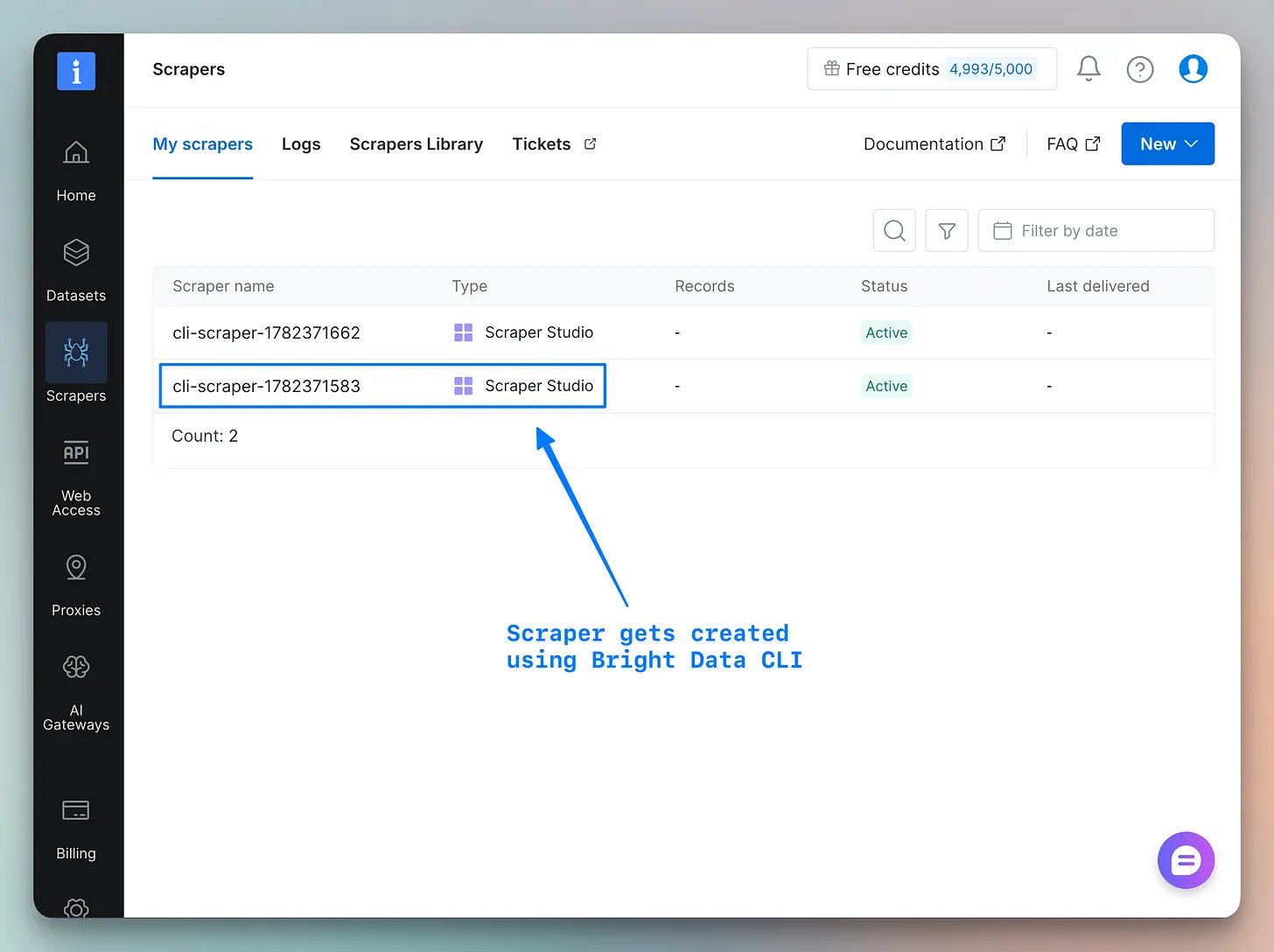The width and height of the screenshot is (1274, 952).
Task: Open the Proxies location pin icon
Action: click(76, 568)
